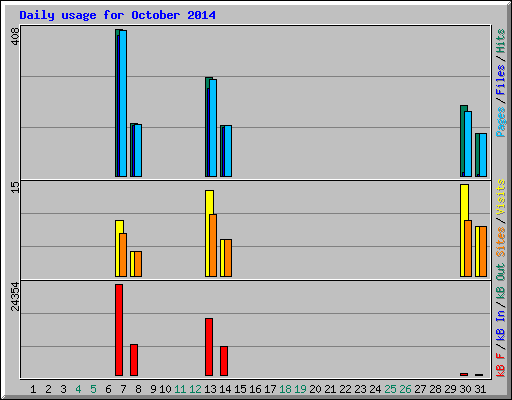Screen dimensions: 512x400
Task: Click day label 23 on the x-axis
Action: pyautogui.click(x=360, y=389)
